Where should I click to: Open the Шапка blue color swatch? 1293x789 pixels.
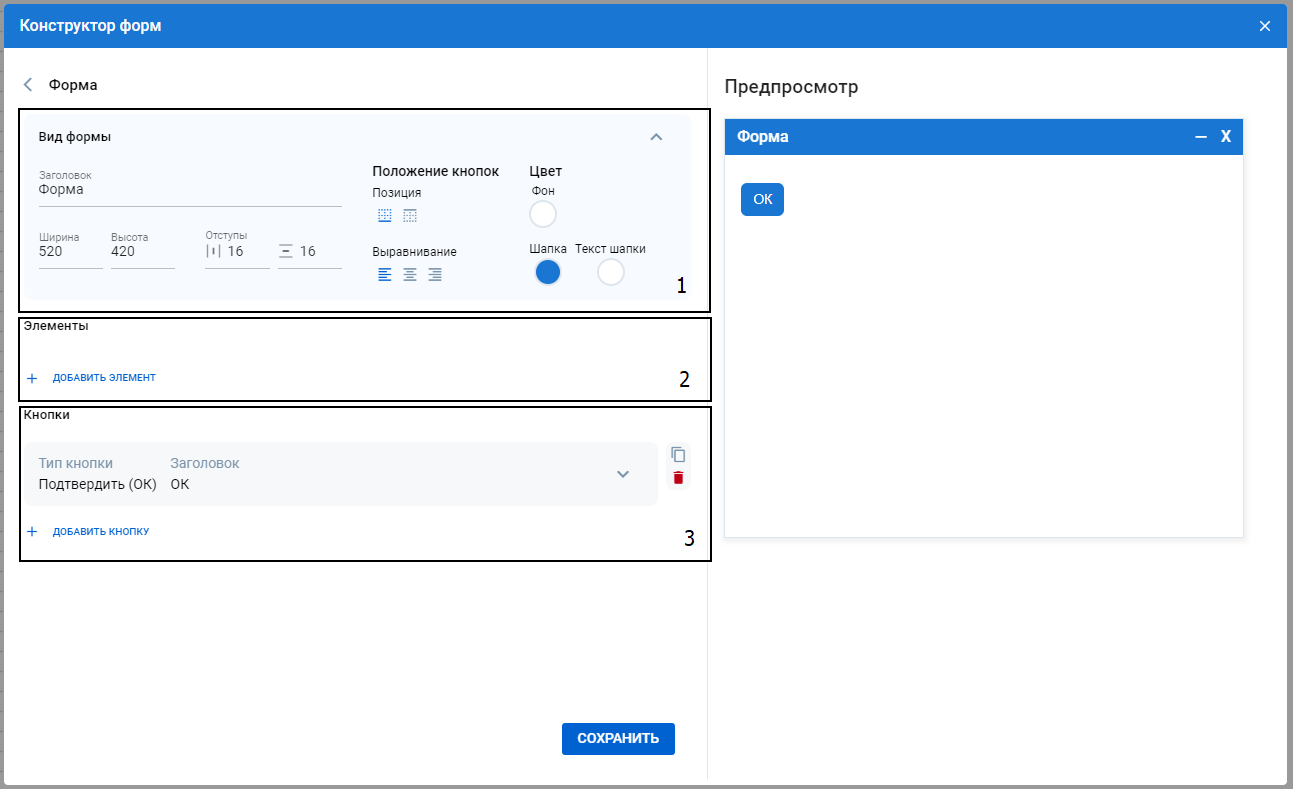tap(548, 272)
